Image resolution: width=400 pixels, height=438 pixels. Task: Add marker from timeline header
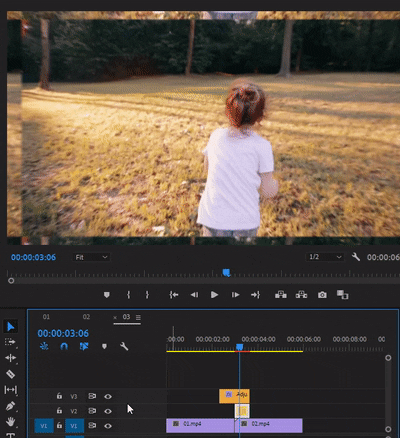104,347
